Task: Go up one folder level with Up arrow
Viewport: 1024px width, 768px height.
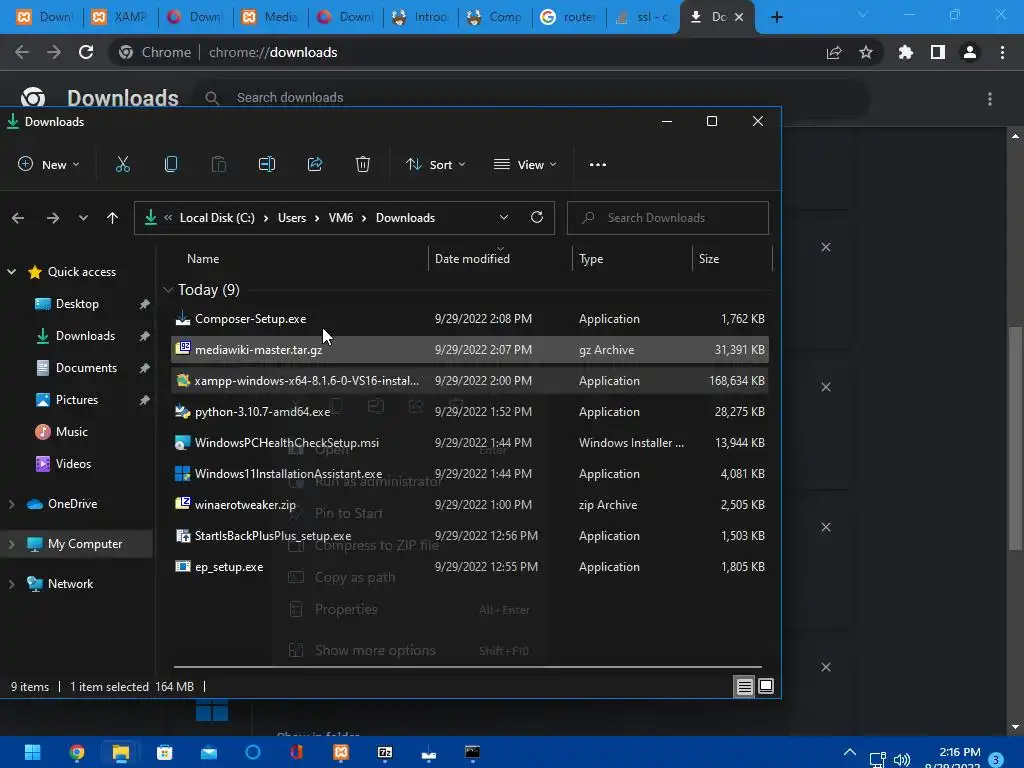Action: click(112, 218)
